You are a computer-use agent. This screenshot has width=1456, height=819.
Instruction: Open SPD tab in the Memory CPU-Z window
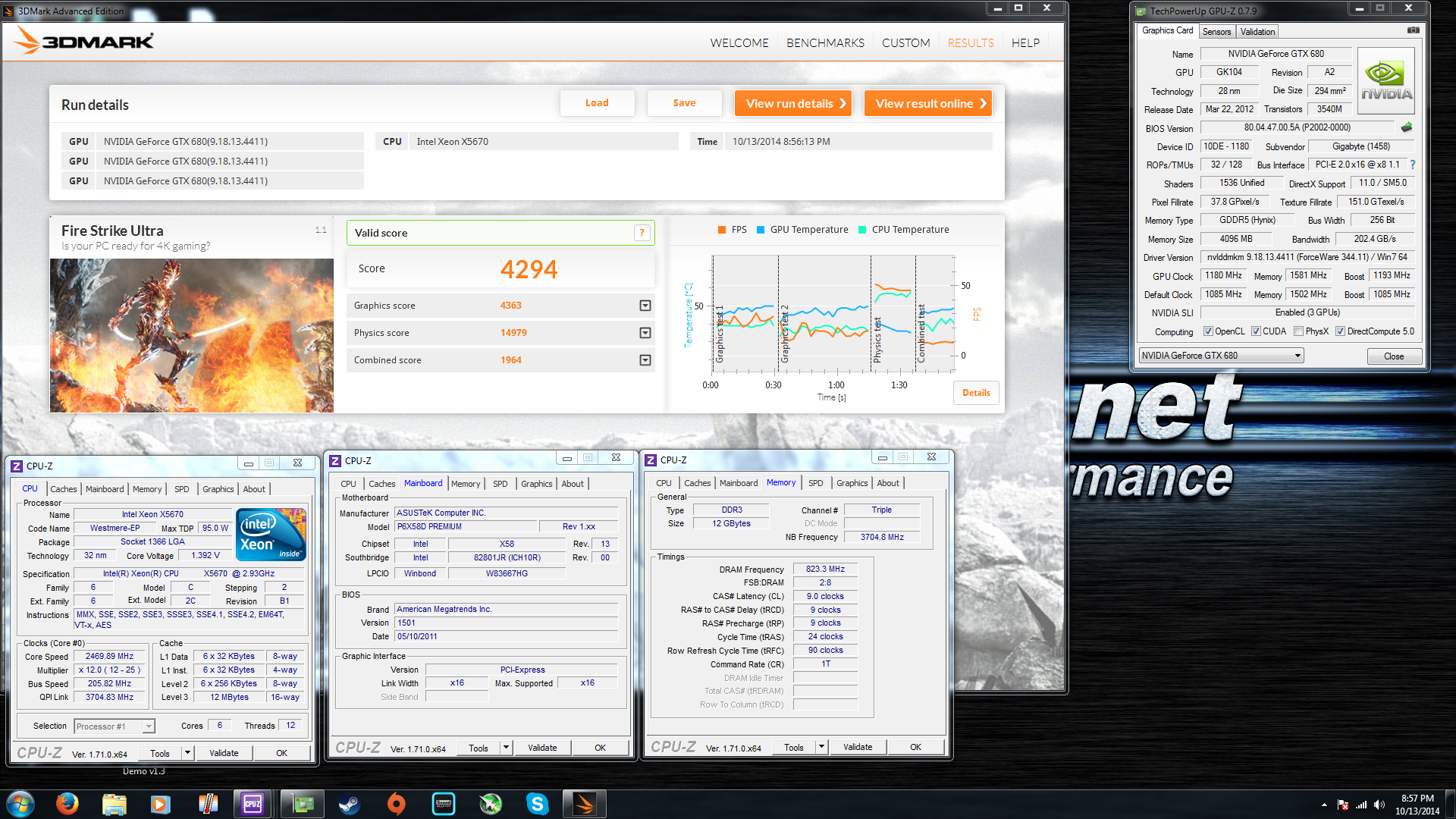click(x=815, y=483)
